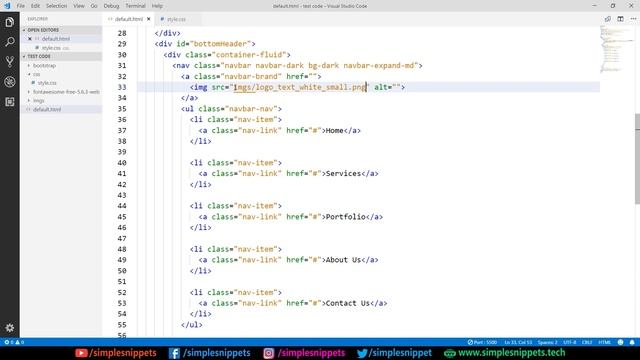Click the editor vertical scrollbar thumb

click(x=637, y=159)
